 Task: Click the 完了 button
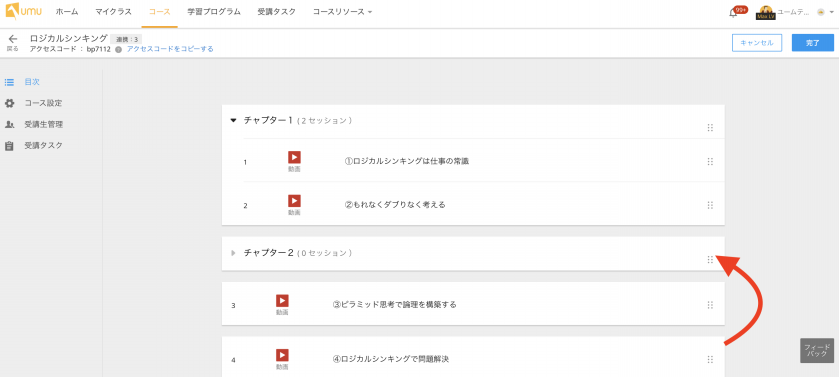pos(812,43)
